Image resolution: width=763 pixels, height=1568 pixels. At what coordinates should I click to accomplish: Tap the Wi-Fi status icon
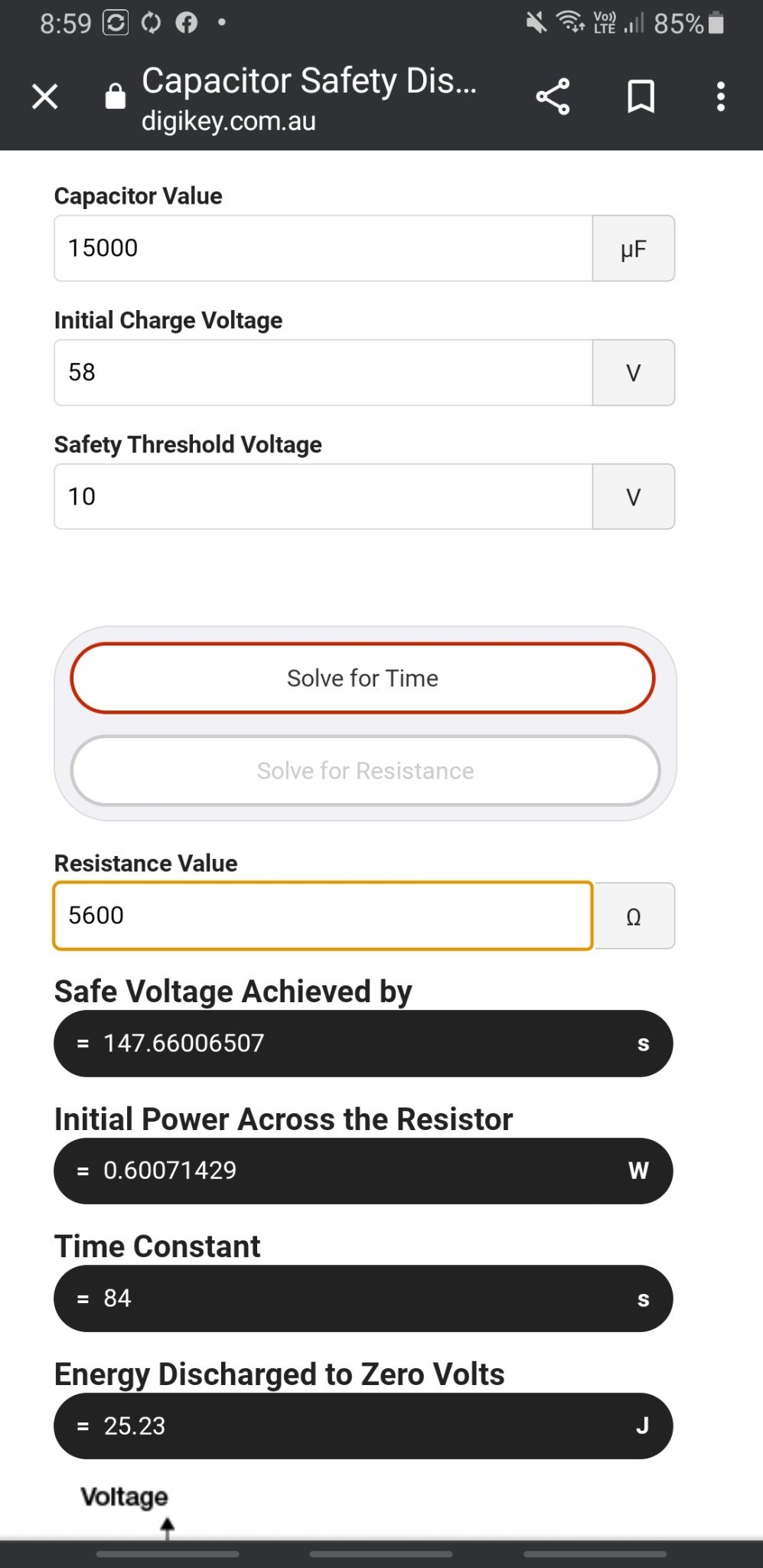(x=571, y=22)
